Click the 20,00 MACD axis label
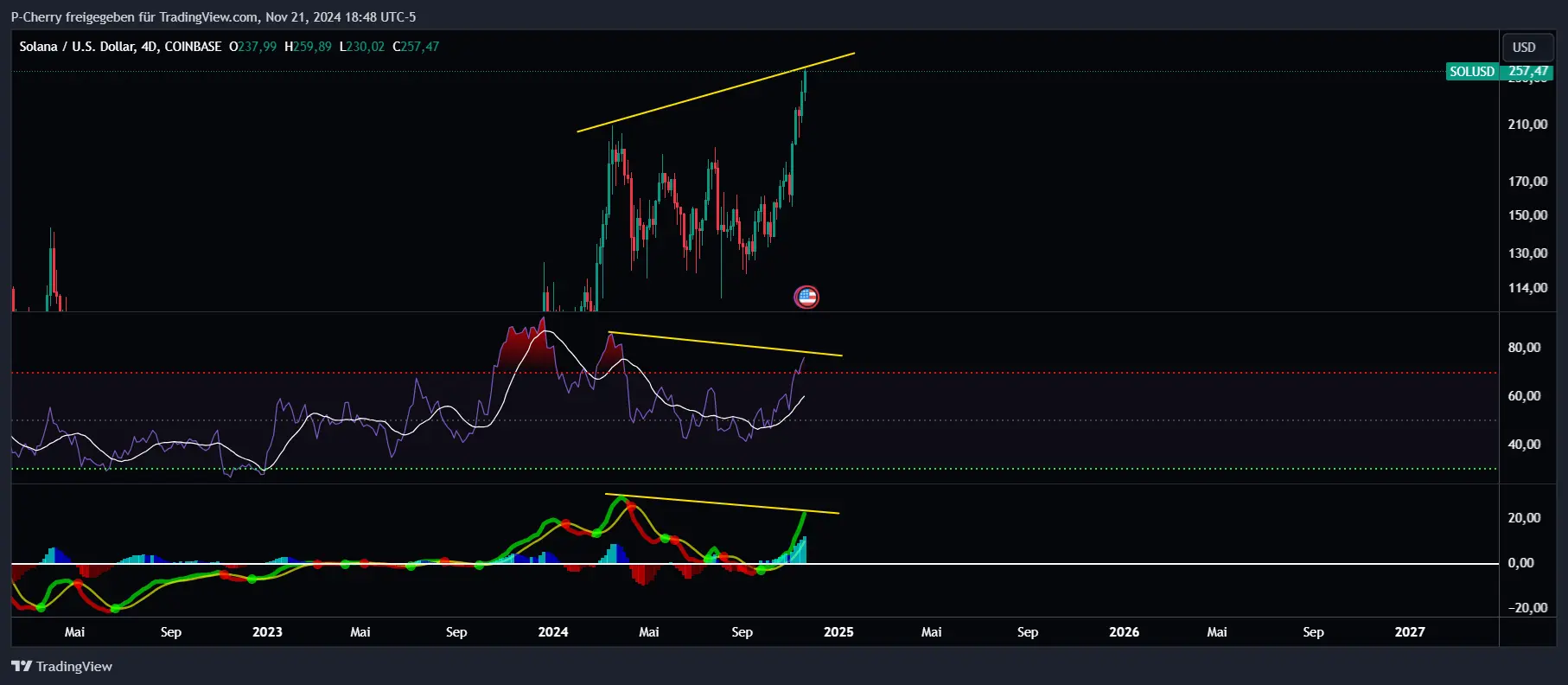 [1524, 518]
